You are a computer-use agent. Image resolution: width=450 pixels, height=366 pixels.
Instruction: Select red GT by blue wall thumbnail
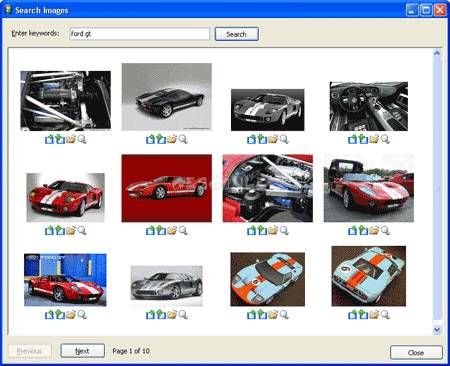pos(65,280)
